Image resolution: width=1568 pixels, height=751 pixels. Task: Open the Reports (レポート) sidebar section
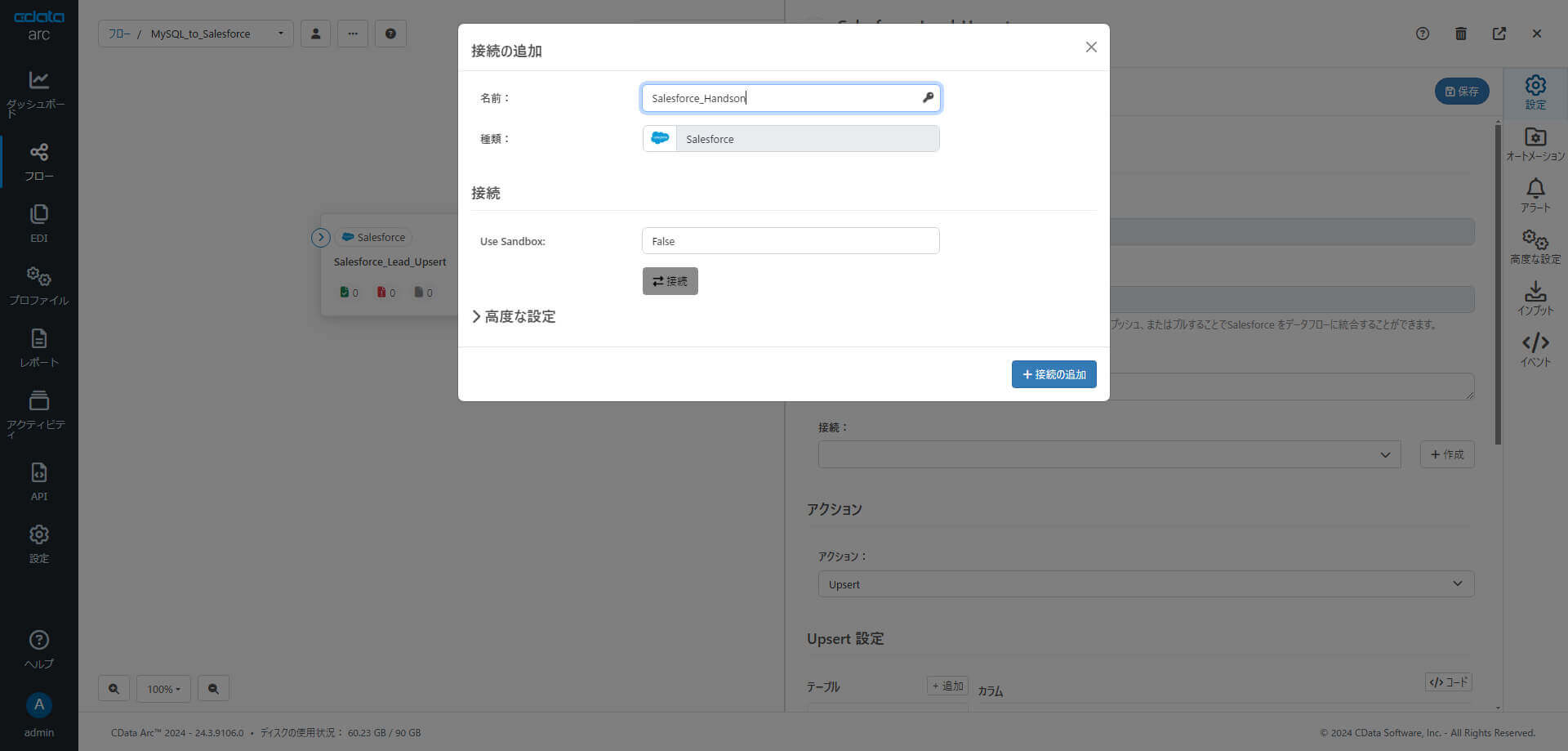pyautogui.click(x=38, y=348)
